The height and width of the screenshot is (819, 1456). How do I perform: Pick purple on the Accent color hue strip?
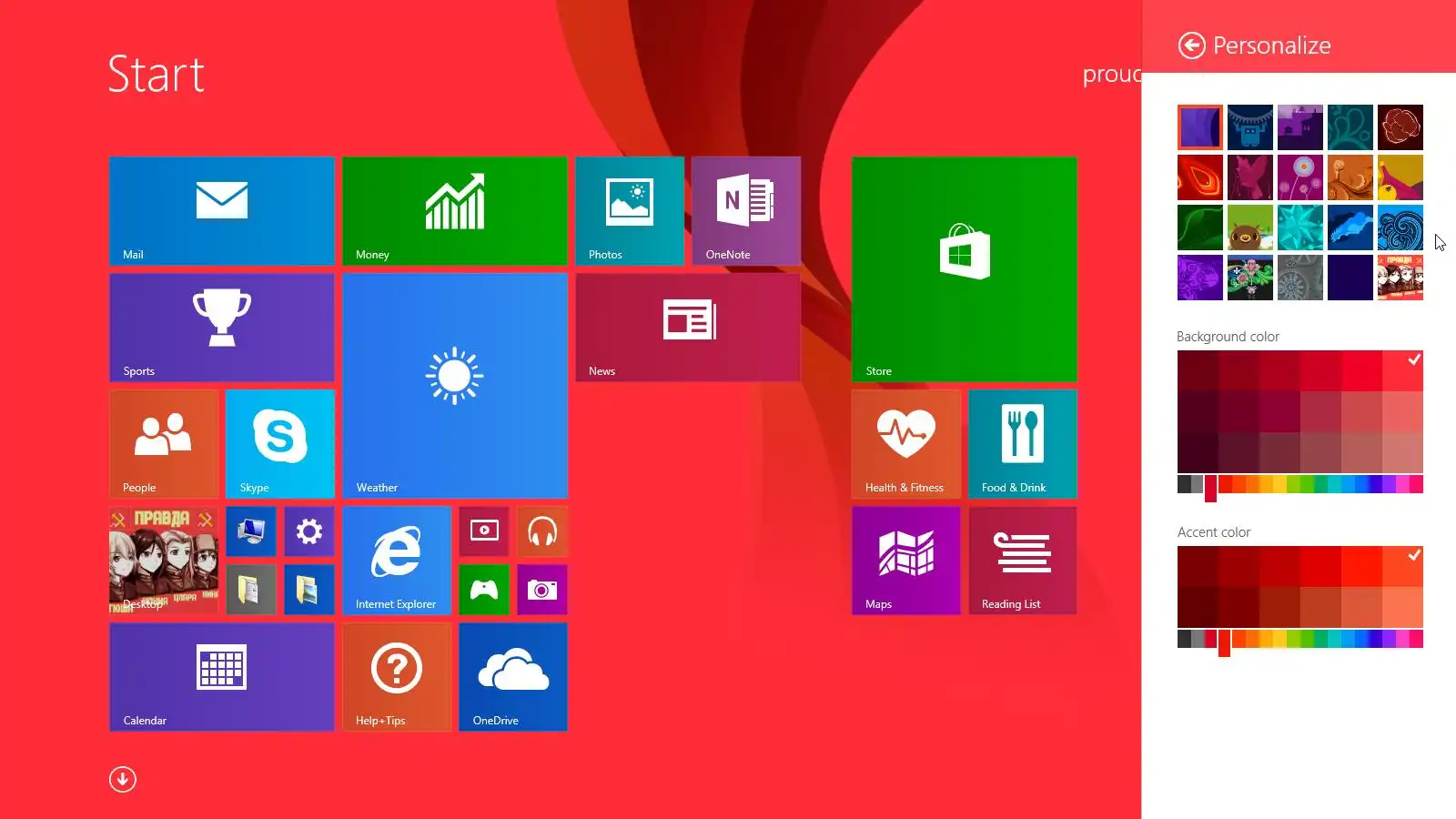coord(1389,639)
